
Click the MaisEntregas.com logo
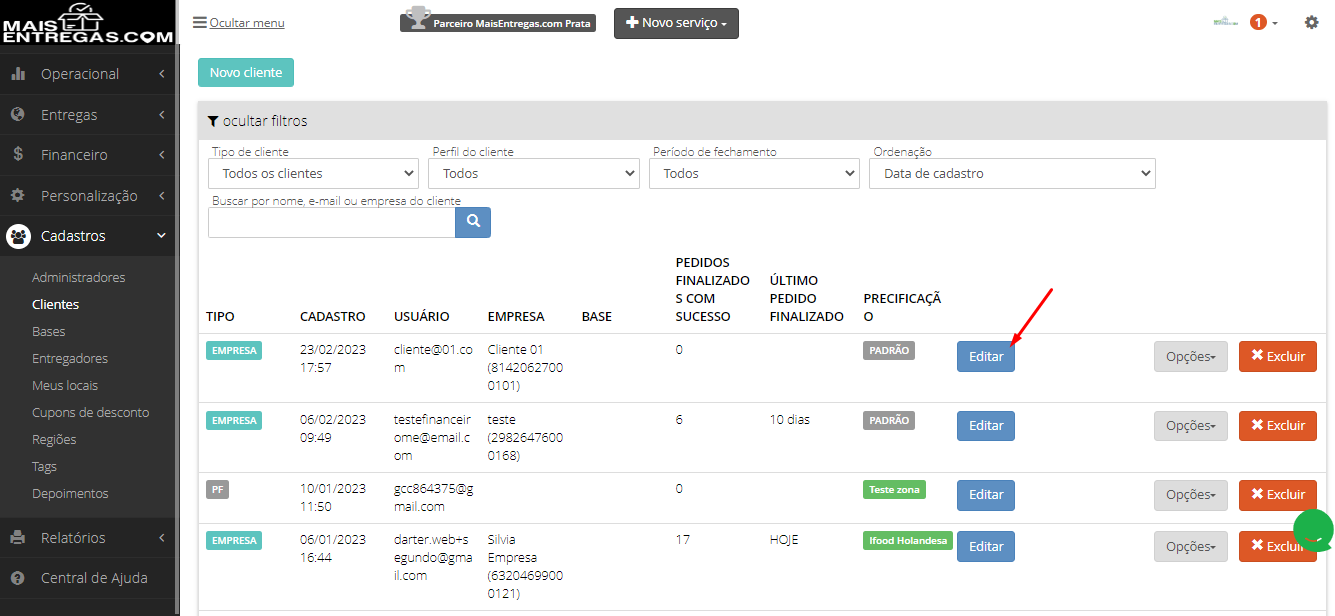point(87,23)
